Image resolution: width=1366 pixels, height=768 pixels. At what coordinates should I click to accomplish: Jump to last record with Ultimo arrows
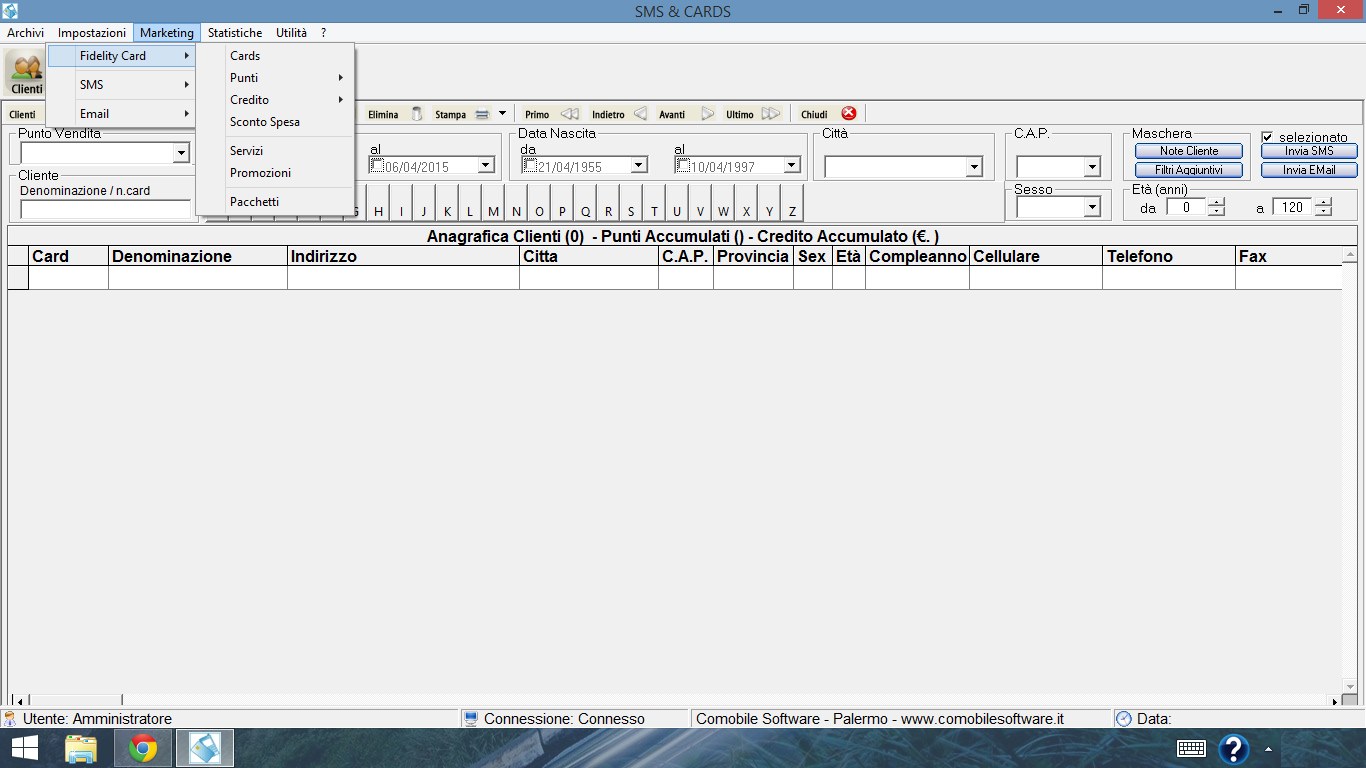click(x=770, y=114)
